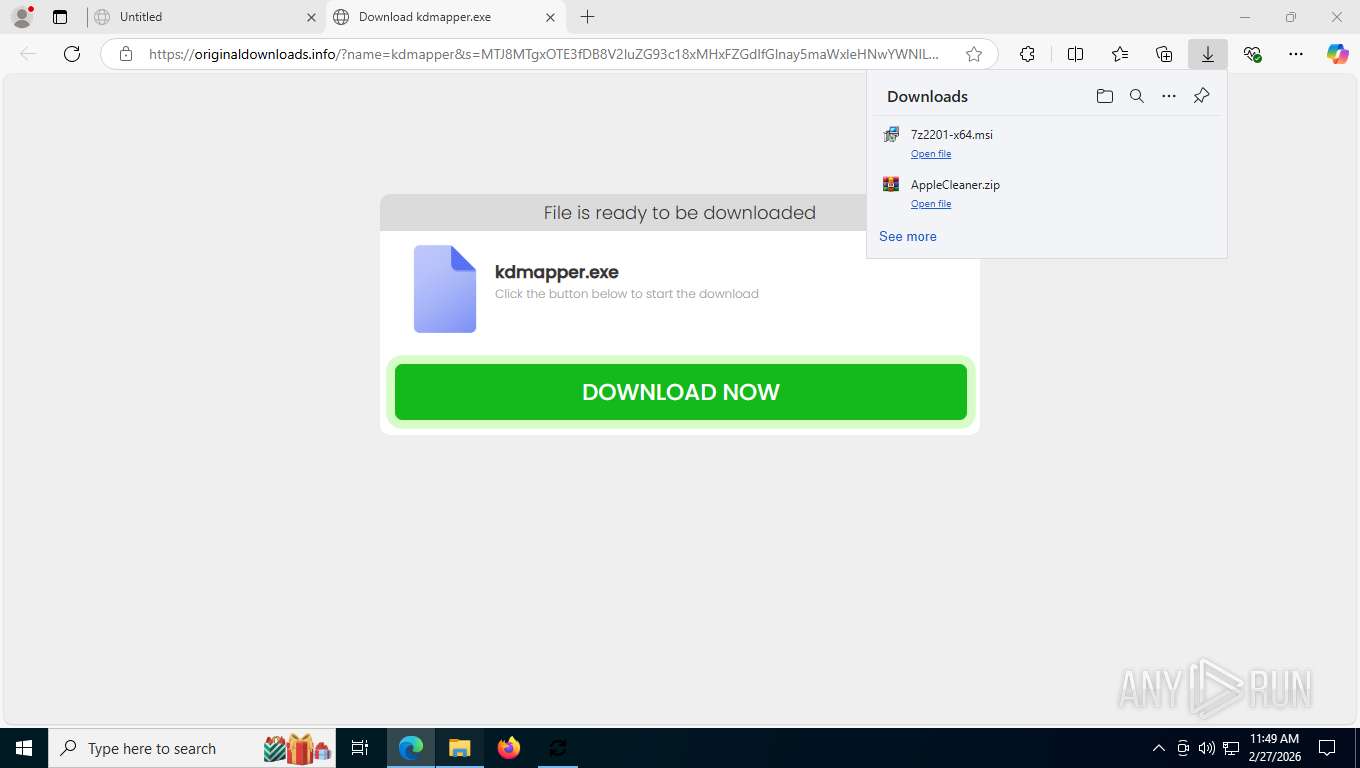Select the 7z2201-x64.msi download entry
Screen dimensions: 1360x768
point(1047,142)
